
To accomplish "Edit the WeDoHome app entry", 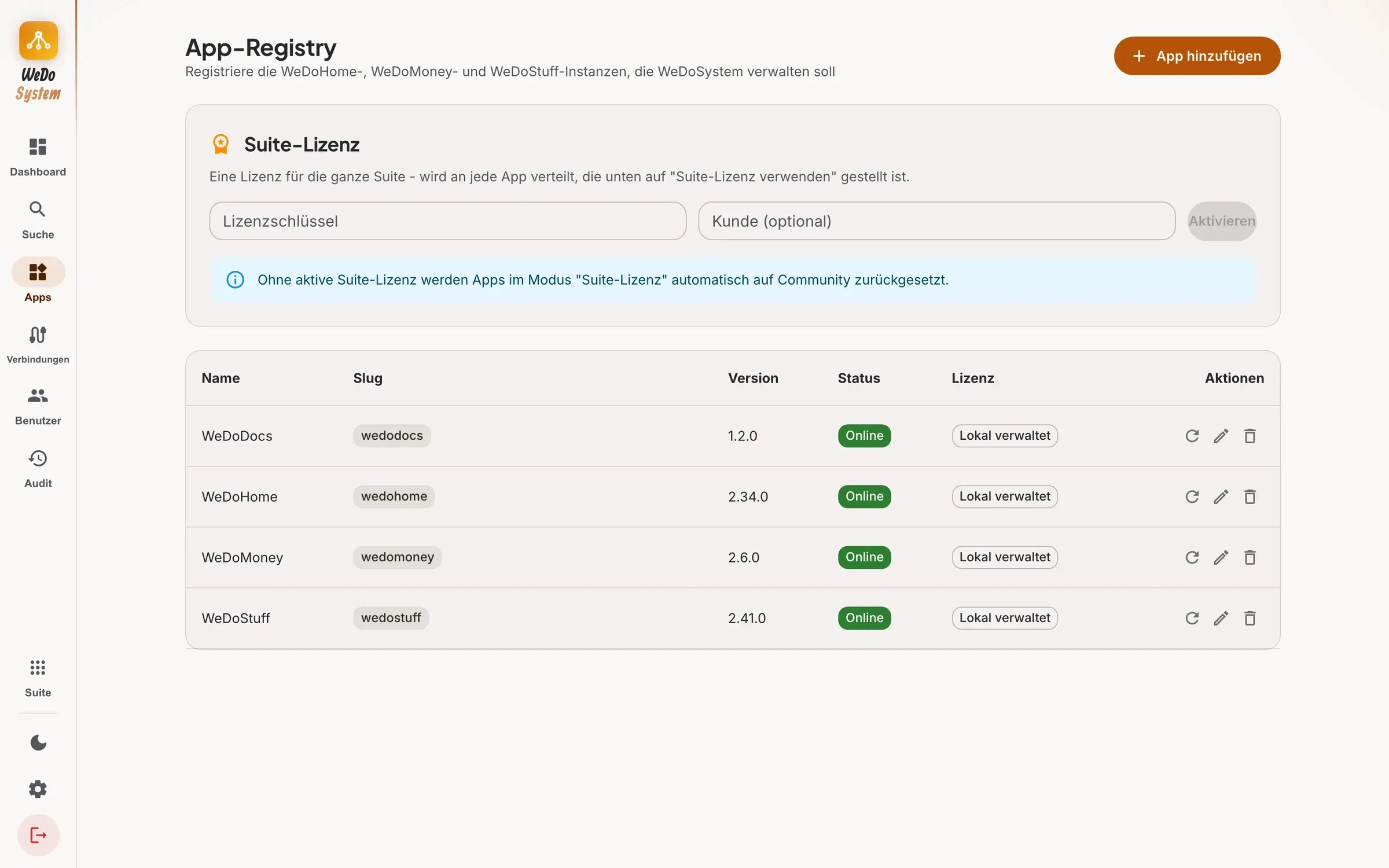I will (1221, 496).
